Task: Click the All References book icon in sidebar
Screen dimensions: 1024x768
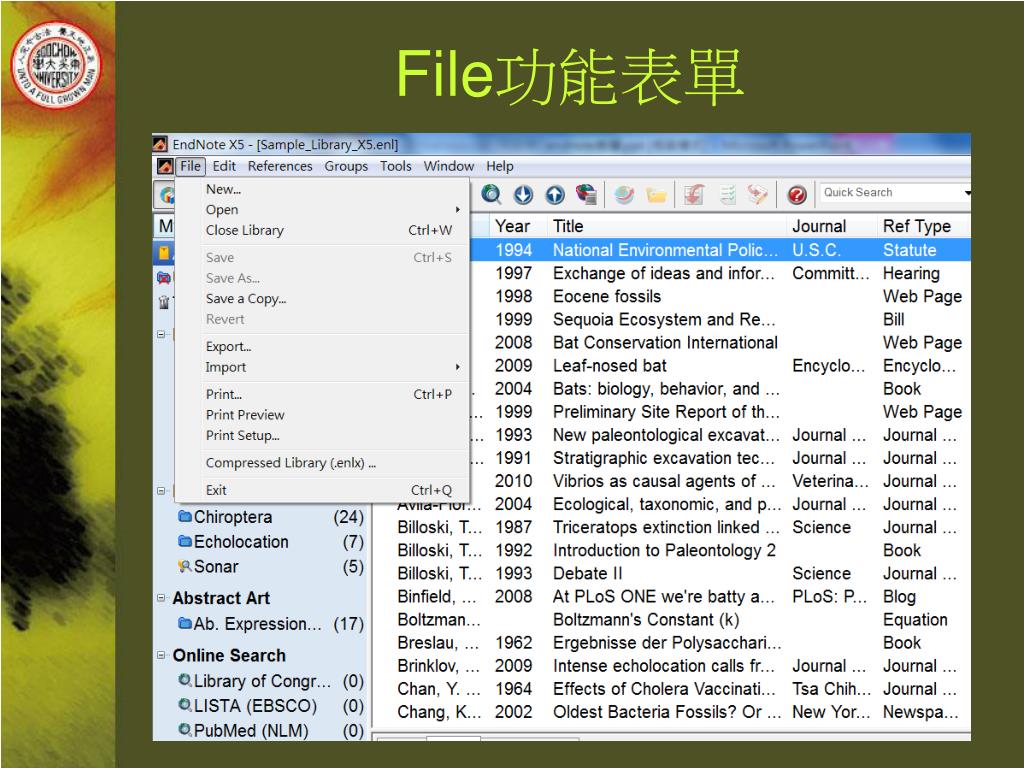Action: pyautogui.click(x=164, y=253)
